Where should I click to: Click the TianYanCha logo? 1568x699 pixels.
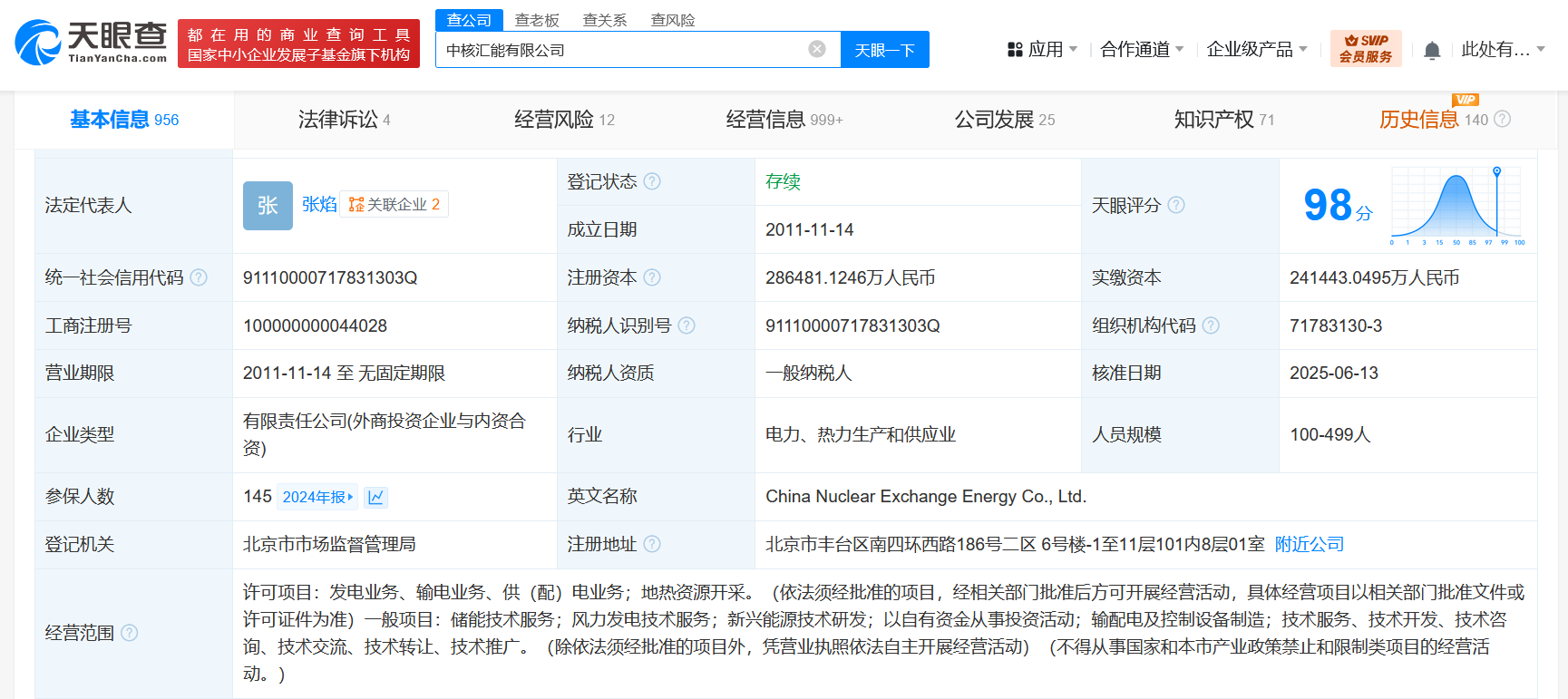click(x=92, y=43)
